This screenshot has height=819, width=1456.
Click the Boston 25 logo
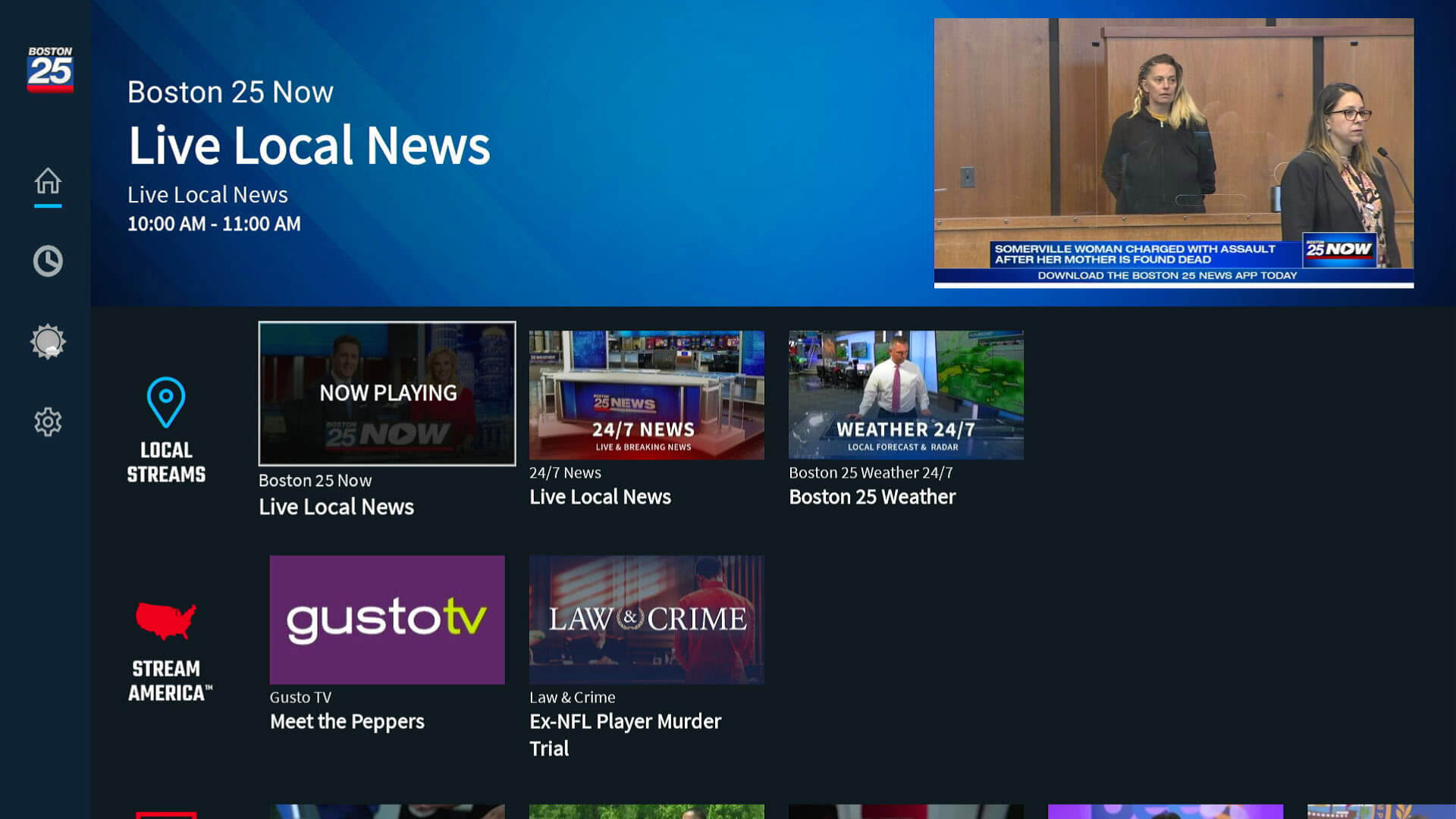click(50, 69)
